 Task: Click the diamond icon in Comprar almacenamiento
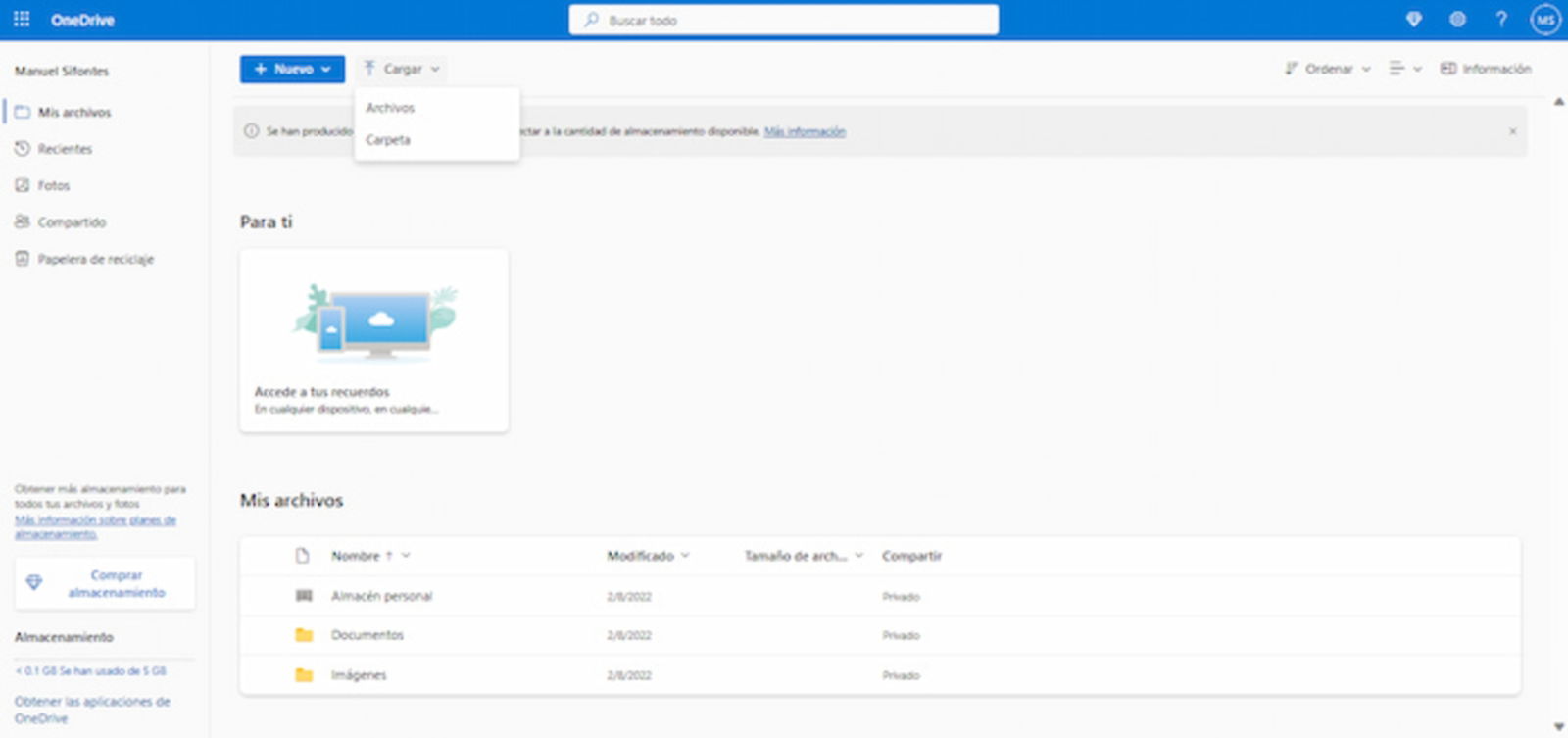(34, 583)
